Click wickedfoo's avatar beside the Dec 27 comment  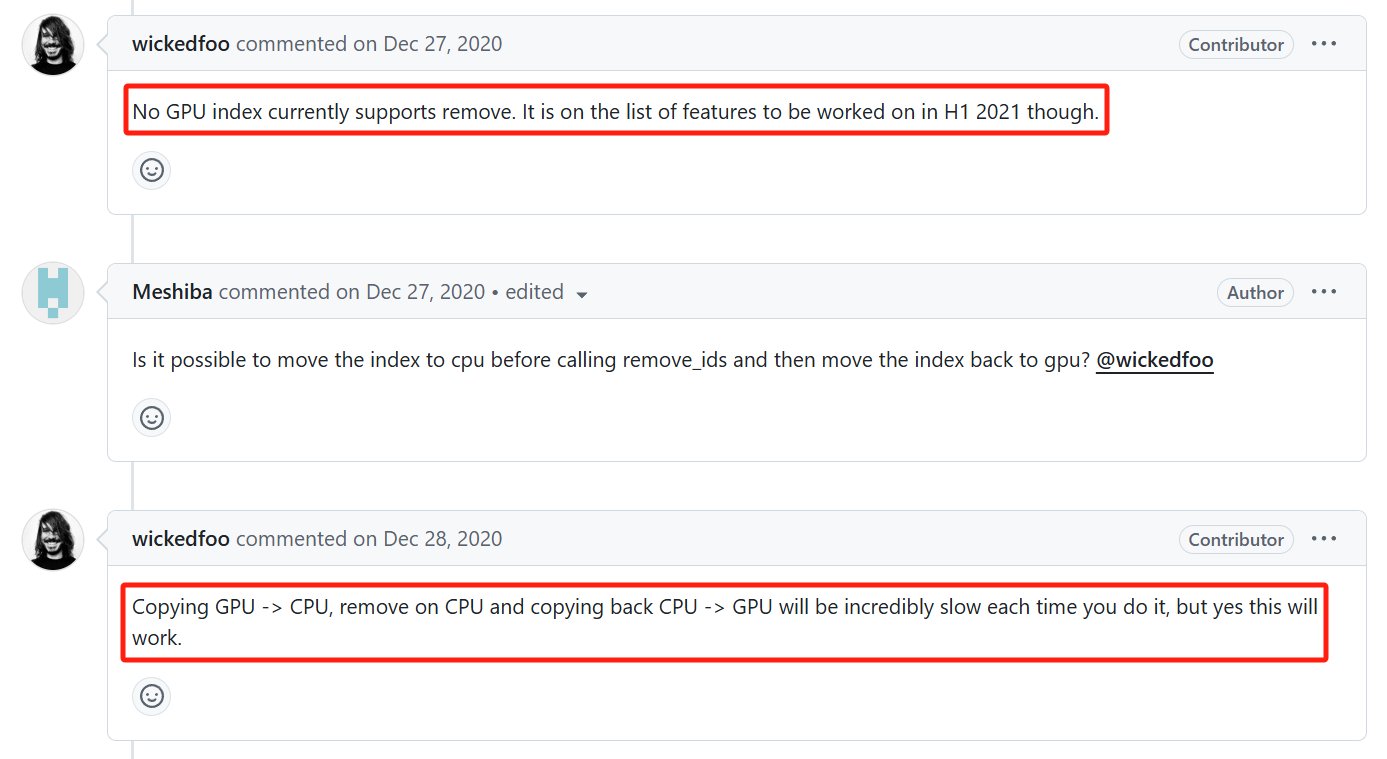53,46
